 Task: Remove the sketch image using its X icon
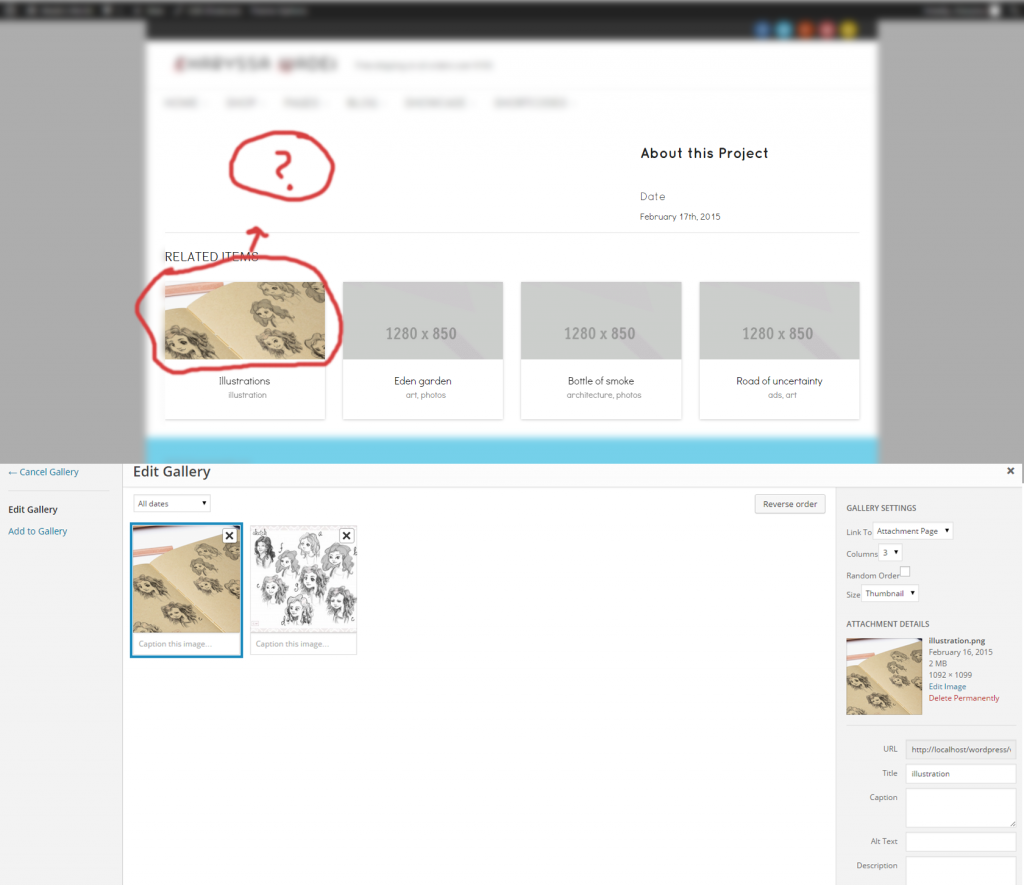[346, 536]
